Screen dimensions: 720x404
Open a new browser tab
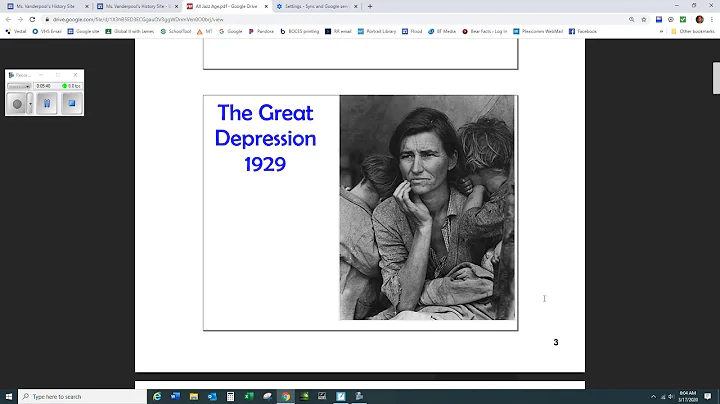[x=370, y=6]
